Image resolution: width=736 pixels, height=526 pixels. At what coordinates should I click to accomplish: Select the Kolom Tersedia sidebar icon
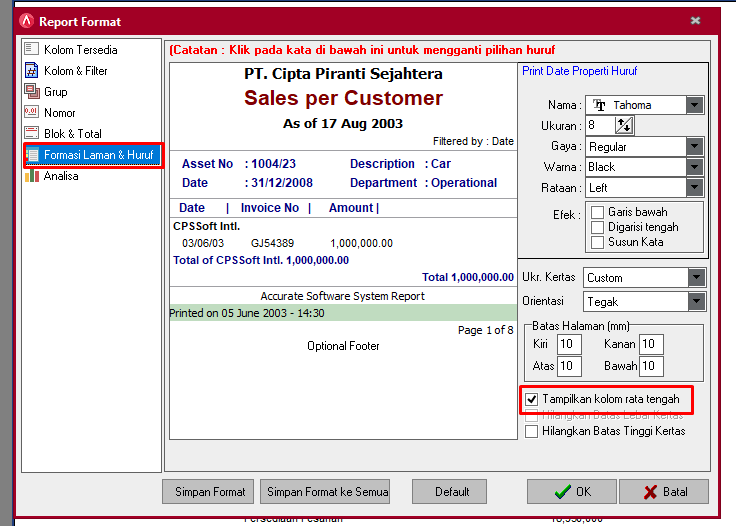click(x=31, y=49)
